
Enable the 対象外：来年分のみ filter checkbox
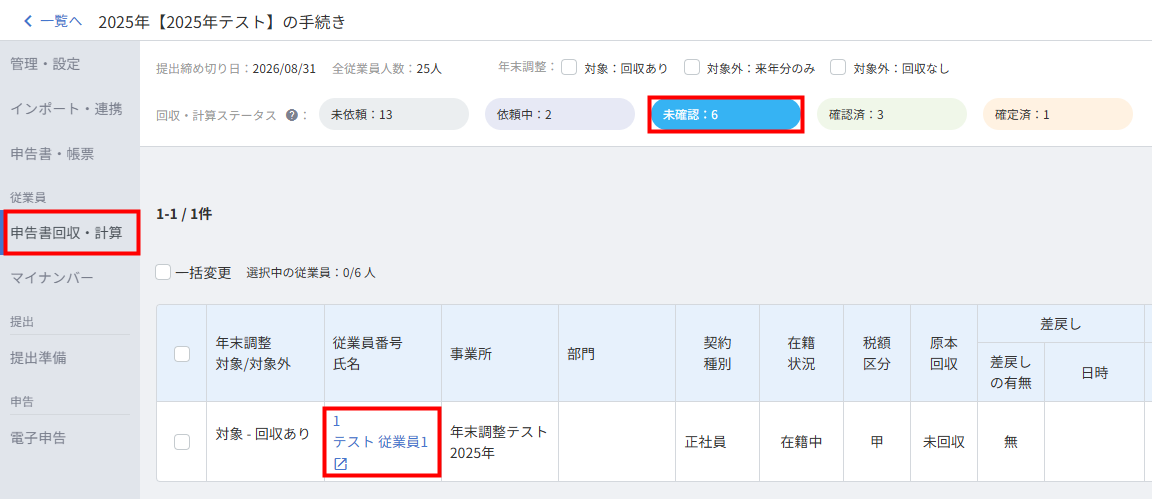[x=692, y=68]
